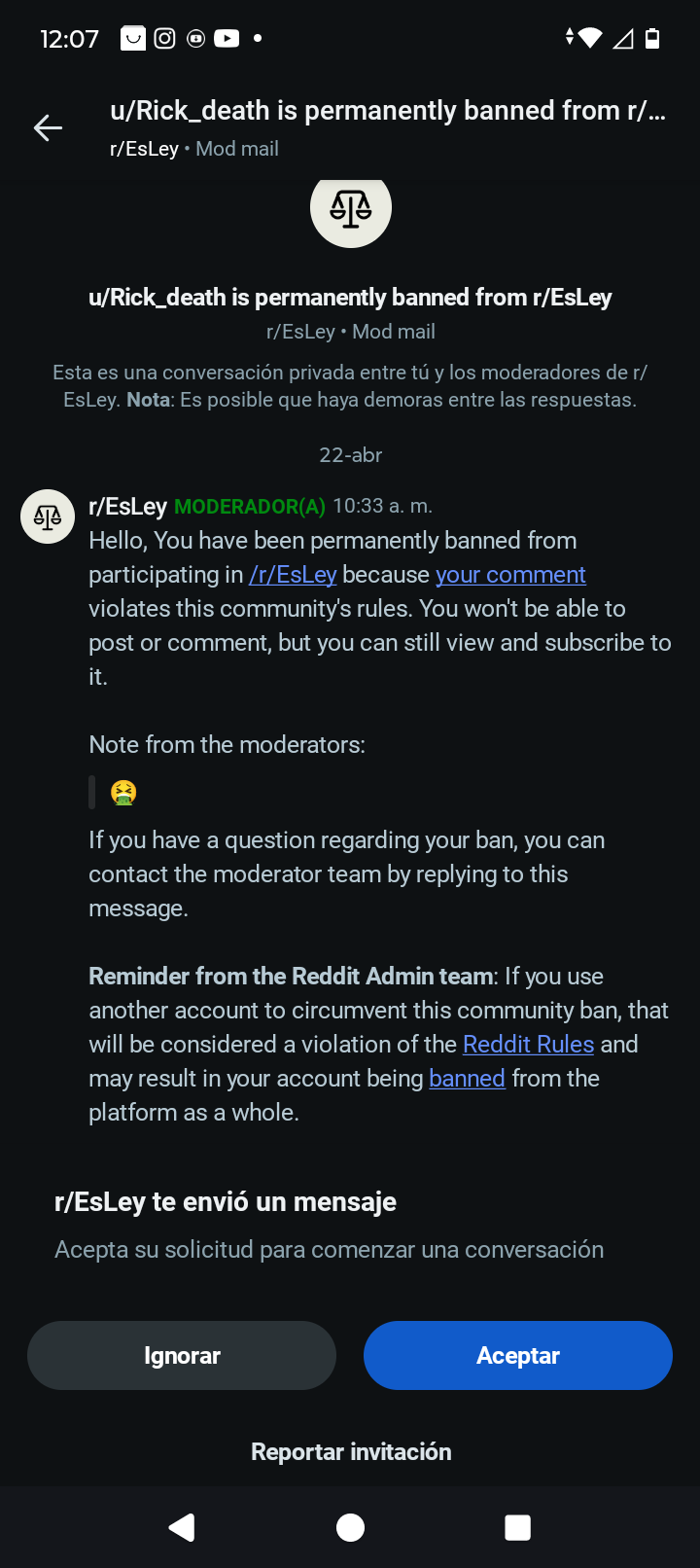Tap the Instagram notification icon
This screenshot has height=1568, width=700.
click(165, 38)
